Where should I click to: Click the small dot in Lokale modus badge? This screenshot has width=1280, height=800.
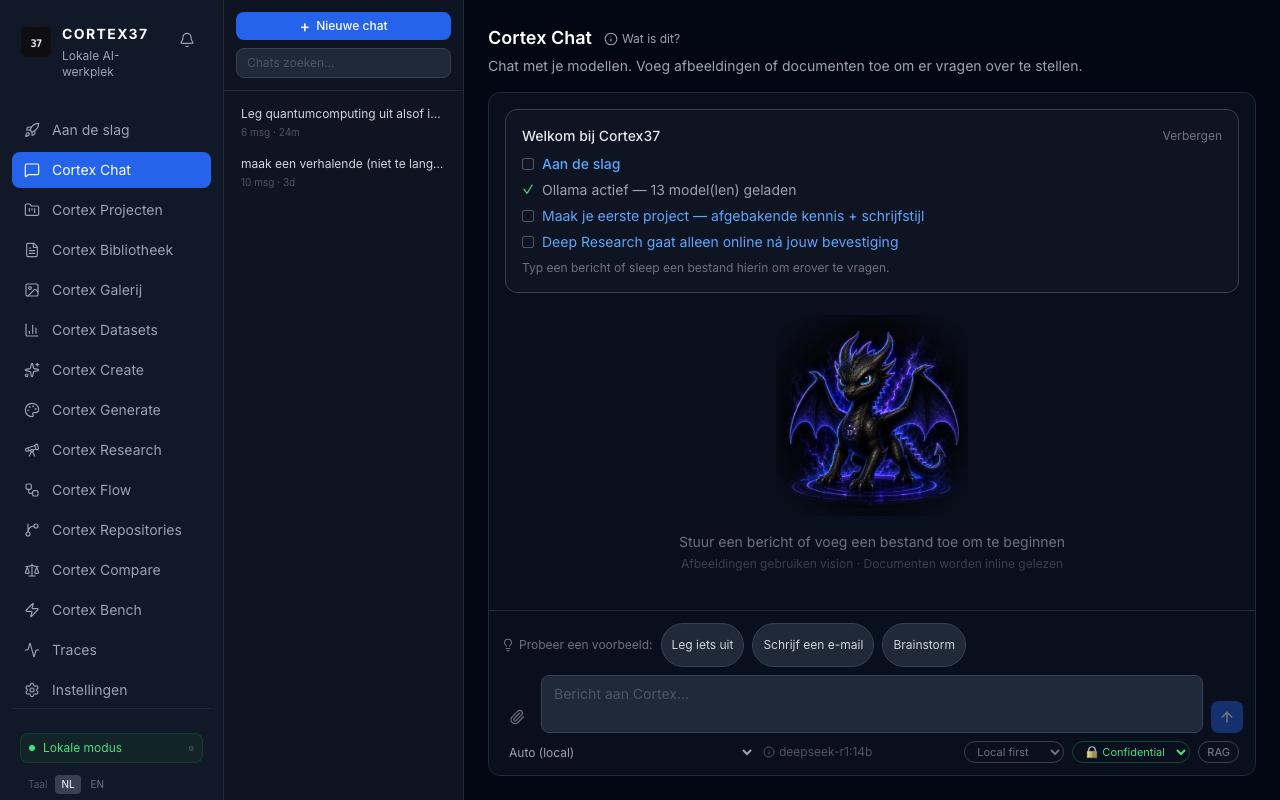(x=191, y=748)
